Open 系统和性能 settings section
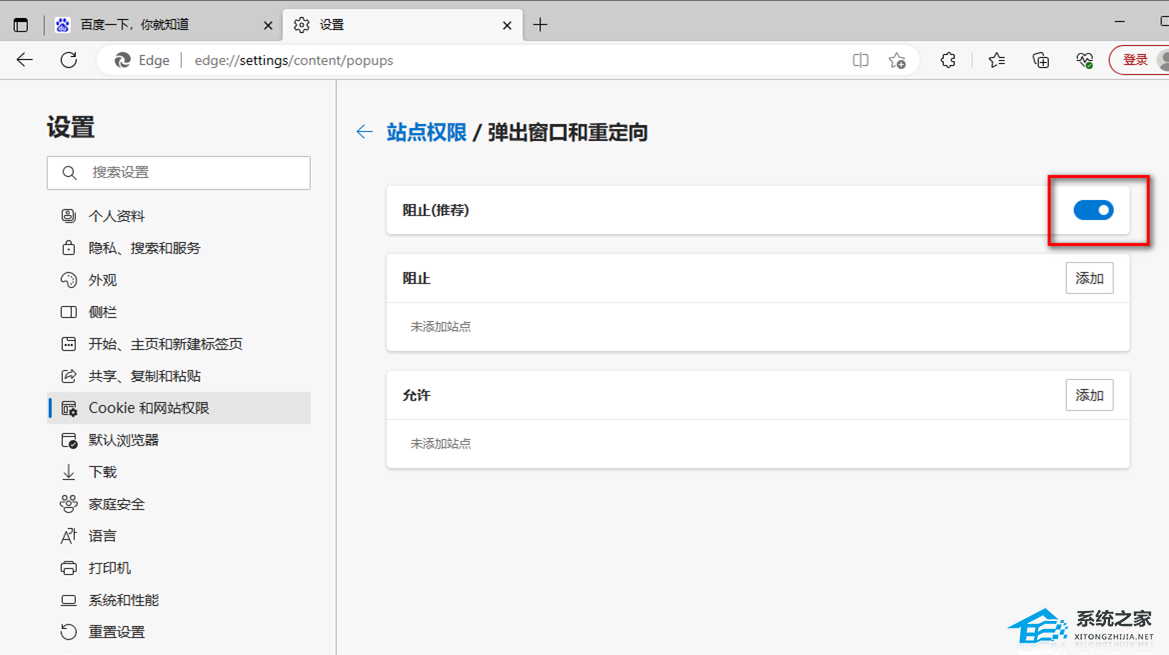 [179, 601]
